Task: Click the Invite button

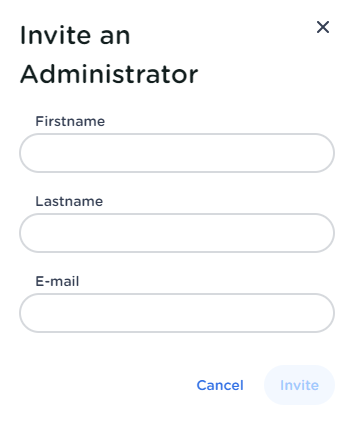Action: point(299,385)
